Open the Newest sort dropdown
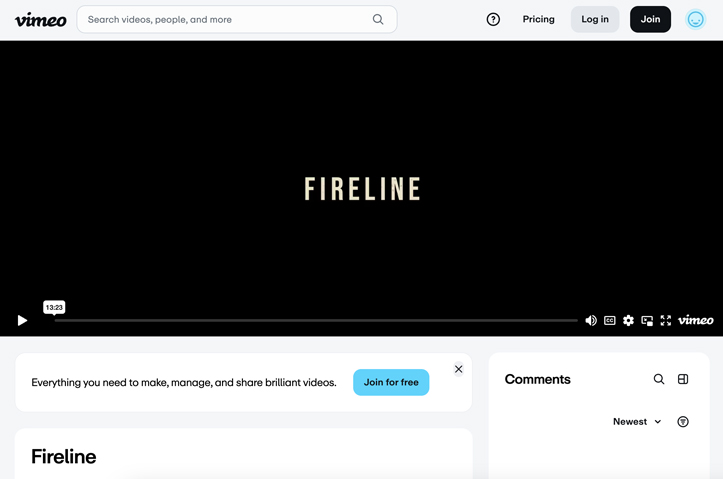723x479 pixels. pyautogui.click(x=637, y=421)
